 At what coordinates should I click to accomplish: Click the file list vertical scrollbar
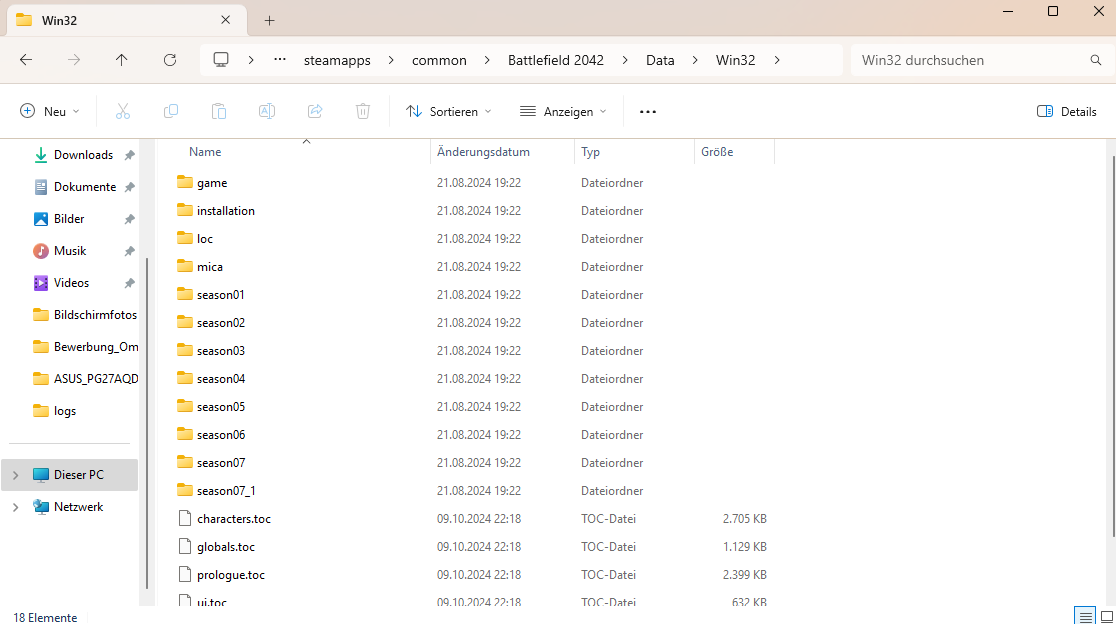pos(1112,345)
